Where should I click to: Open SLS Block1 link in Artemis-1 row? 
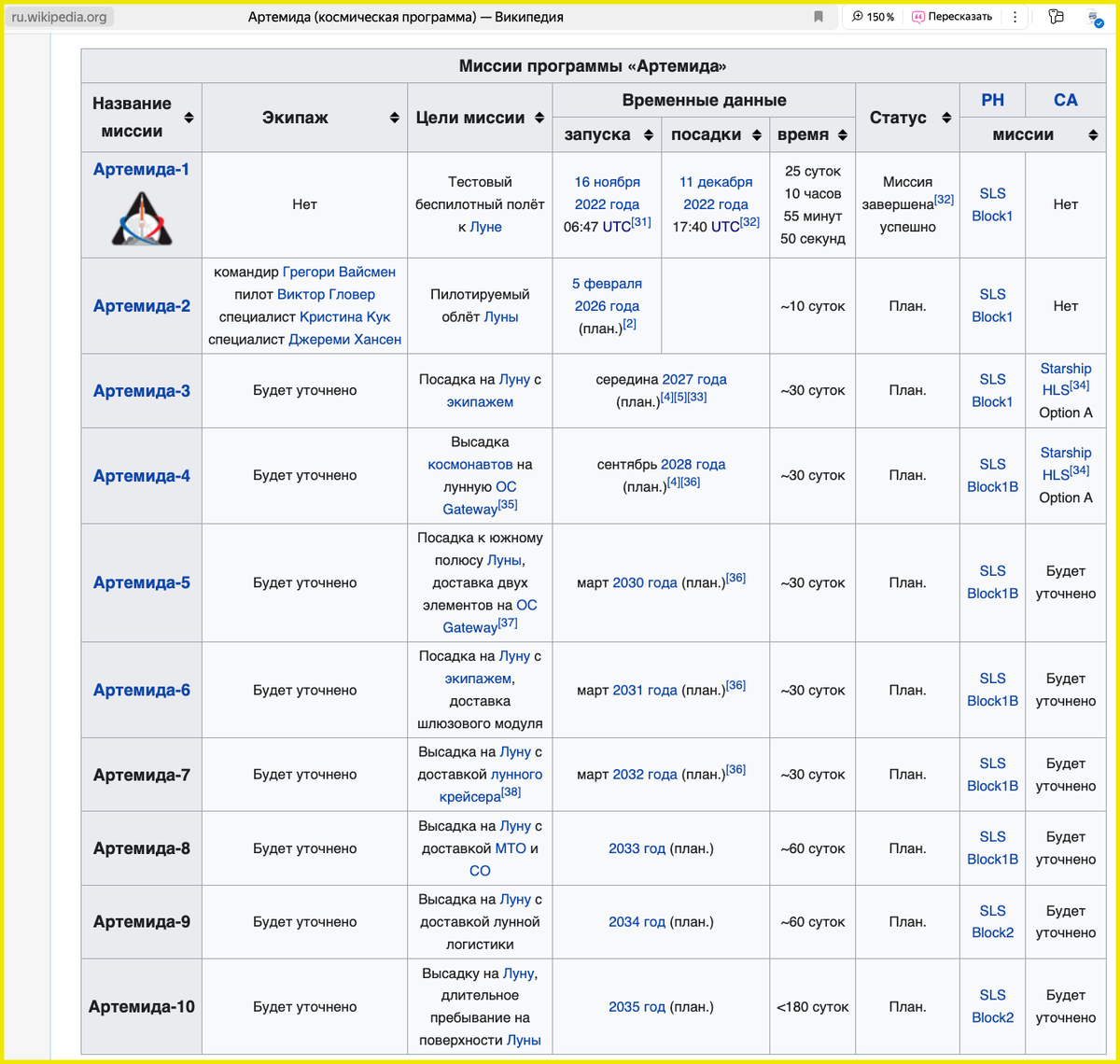point(992,204)
